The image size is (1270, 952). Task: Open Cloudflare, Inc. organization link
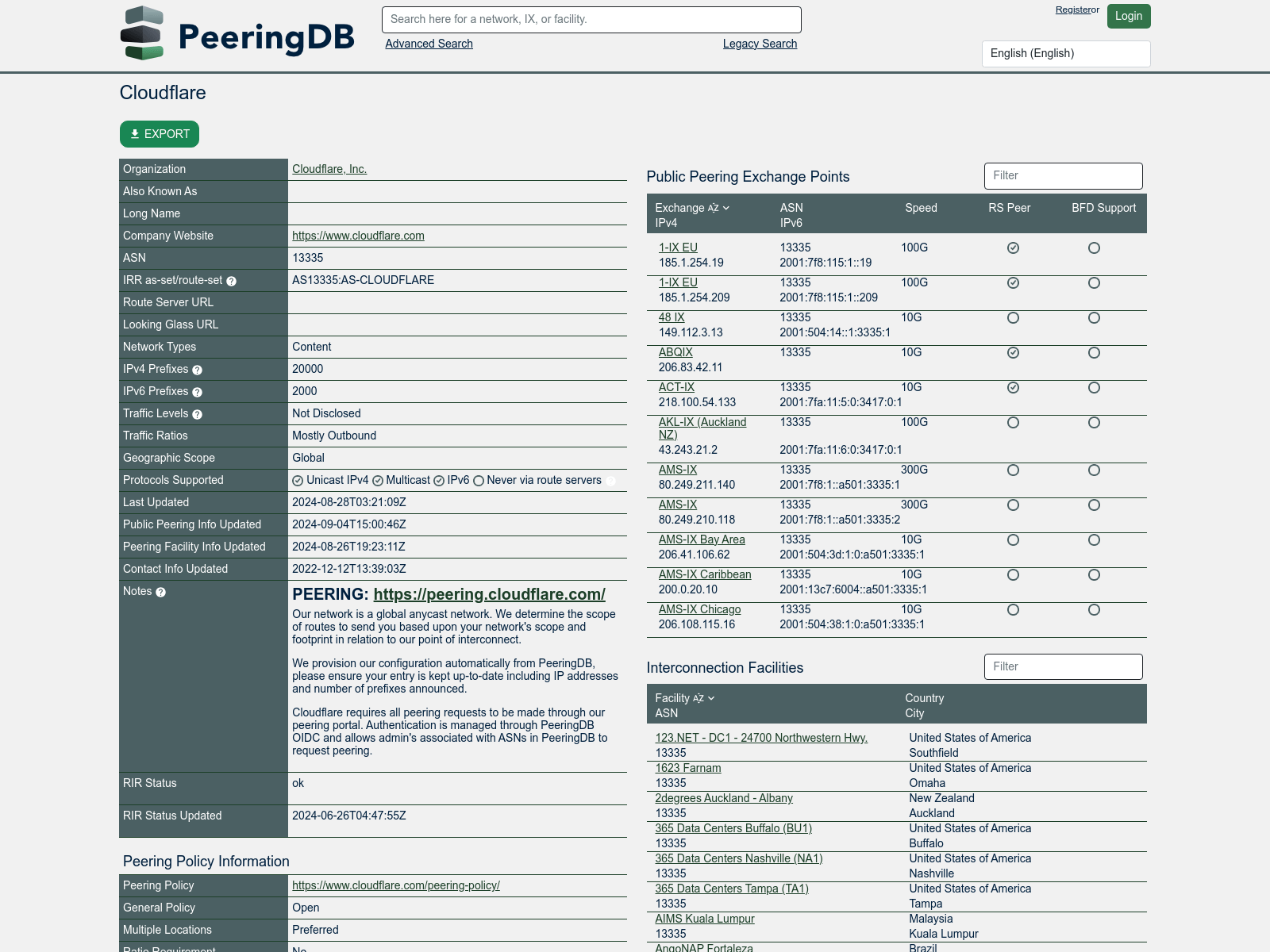[x=329, y=169]
